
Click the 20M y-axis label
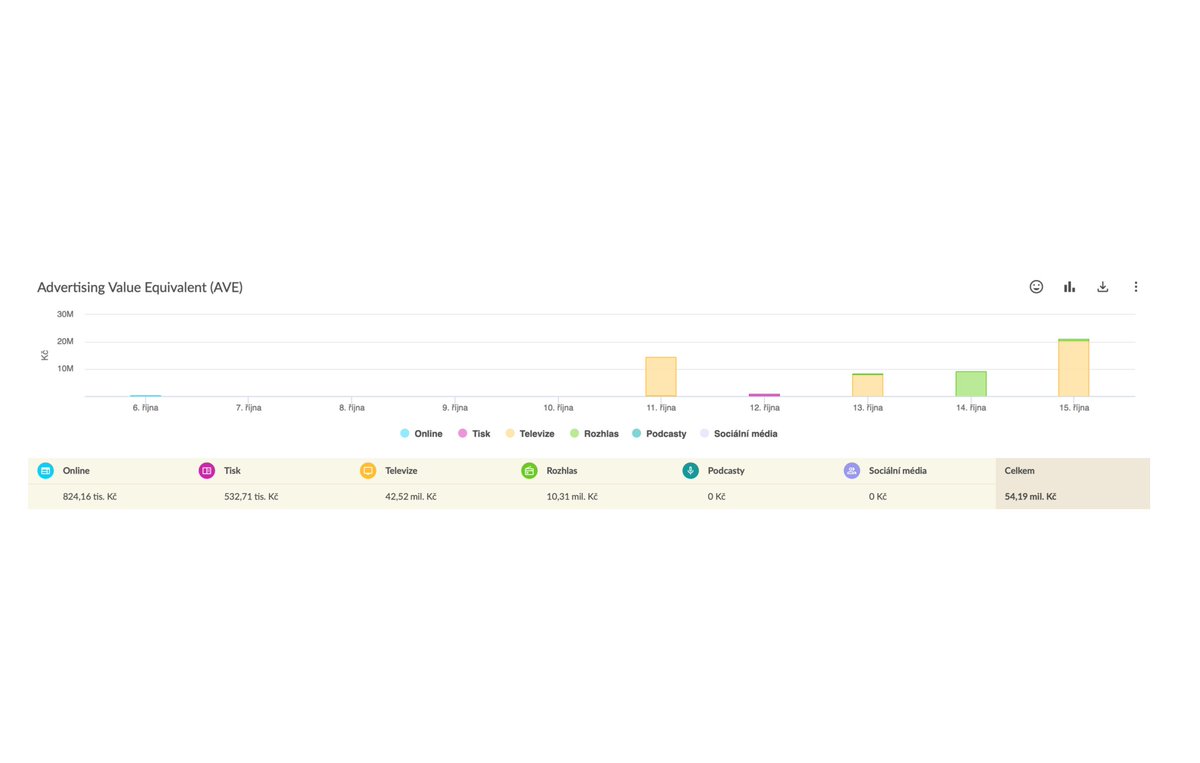(x=65, y=341)
